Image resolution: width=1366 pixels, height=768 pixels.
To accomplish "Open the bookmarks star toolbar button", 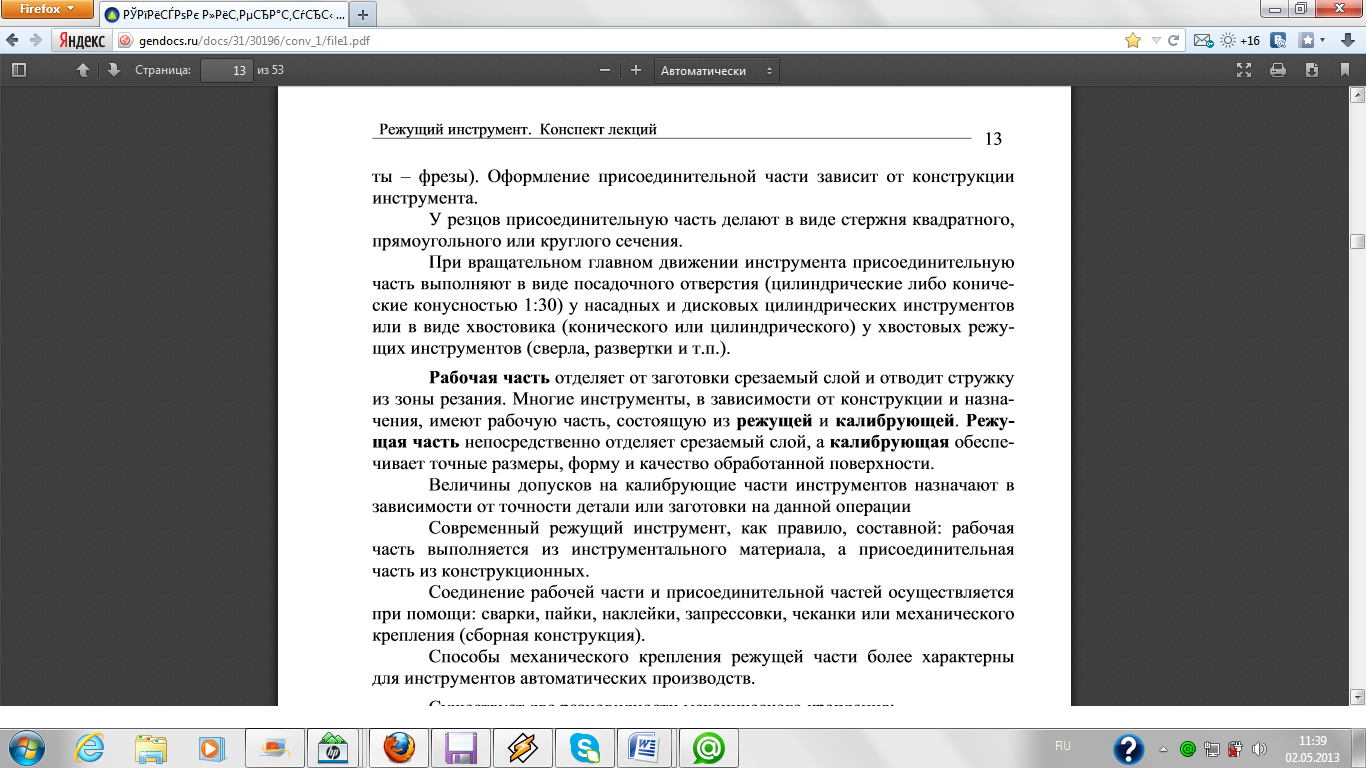I will 1307,41.
